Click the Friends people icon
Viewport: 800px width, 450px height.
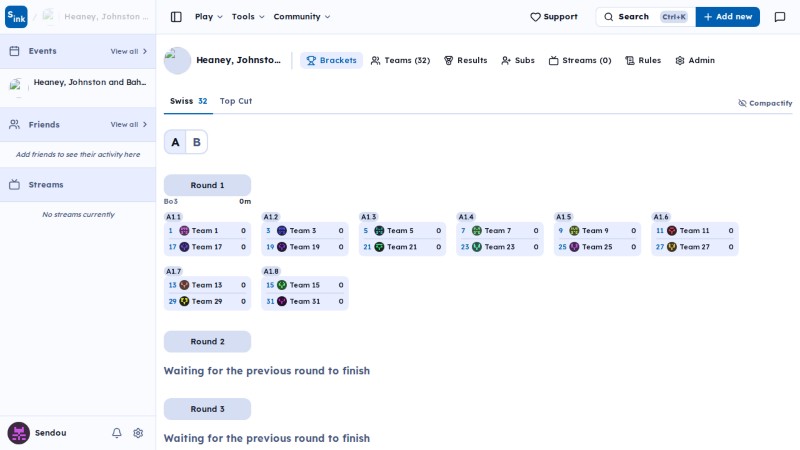(x=14, y=124)
